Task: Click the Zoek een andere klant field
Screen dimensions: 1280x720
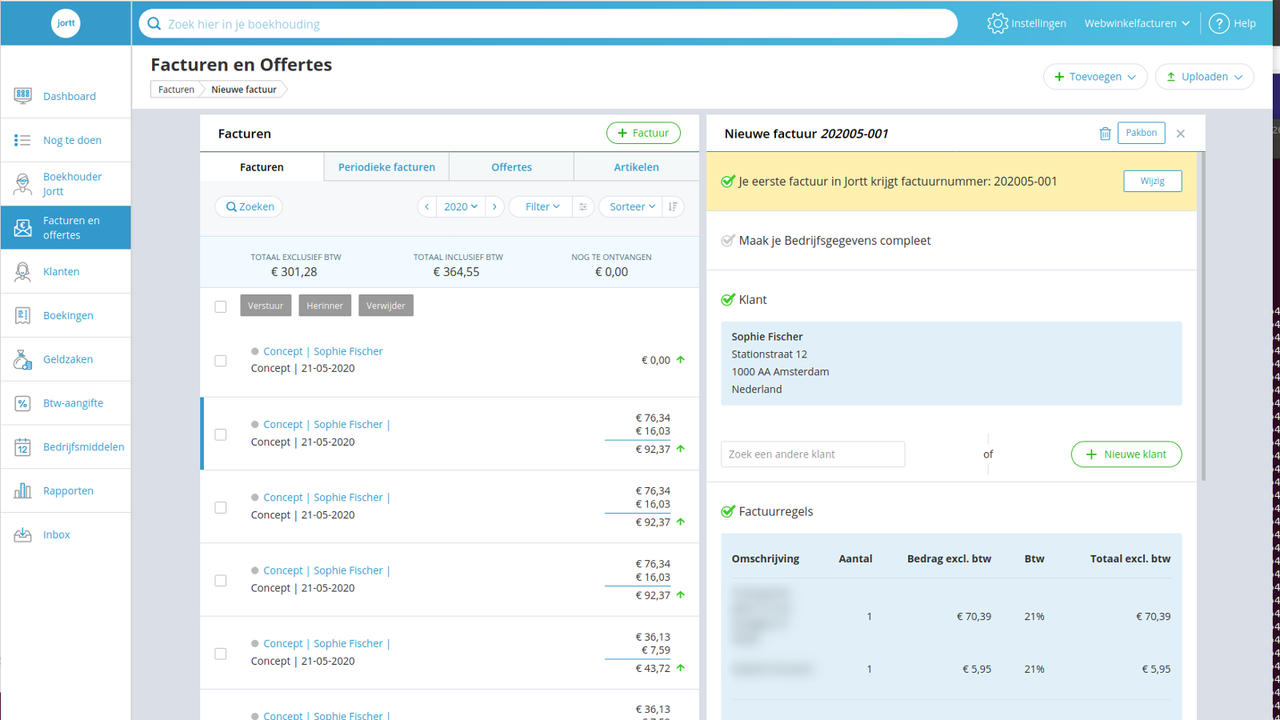Action: (812, 453)
